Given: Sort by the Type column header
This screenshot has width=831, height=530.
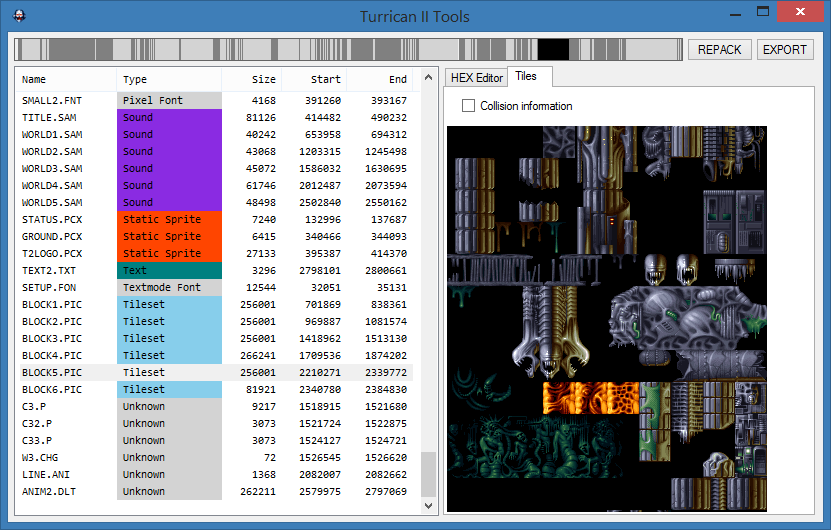Looking at the screenshot, I should tap(169, 80).
